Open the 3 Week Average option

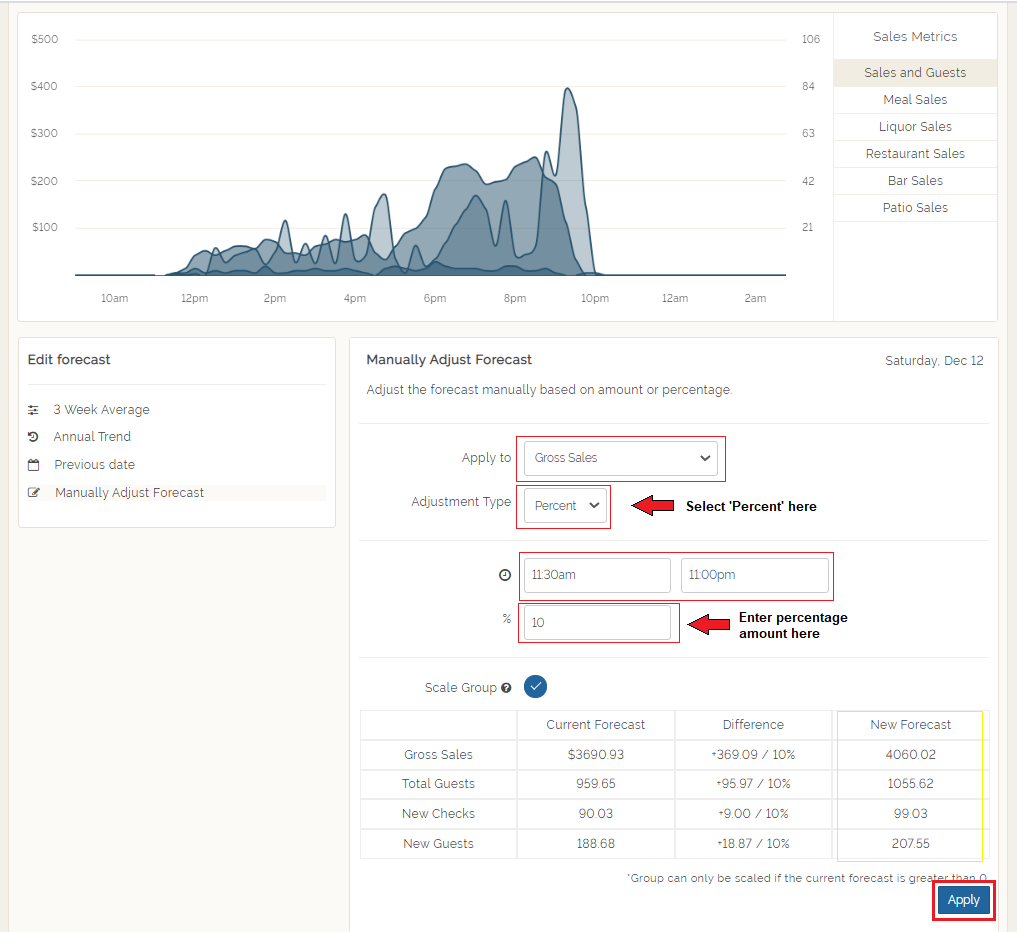pos(101,410)
